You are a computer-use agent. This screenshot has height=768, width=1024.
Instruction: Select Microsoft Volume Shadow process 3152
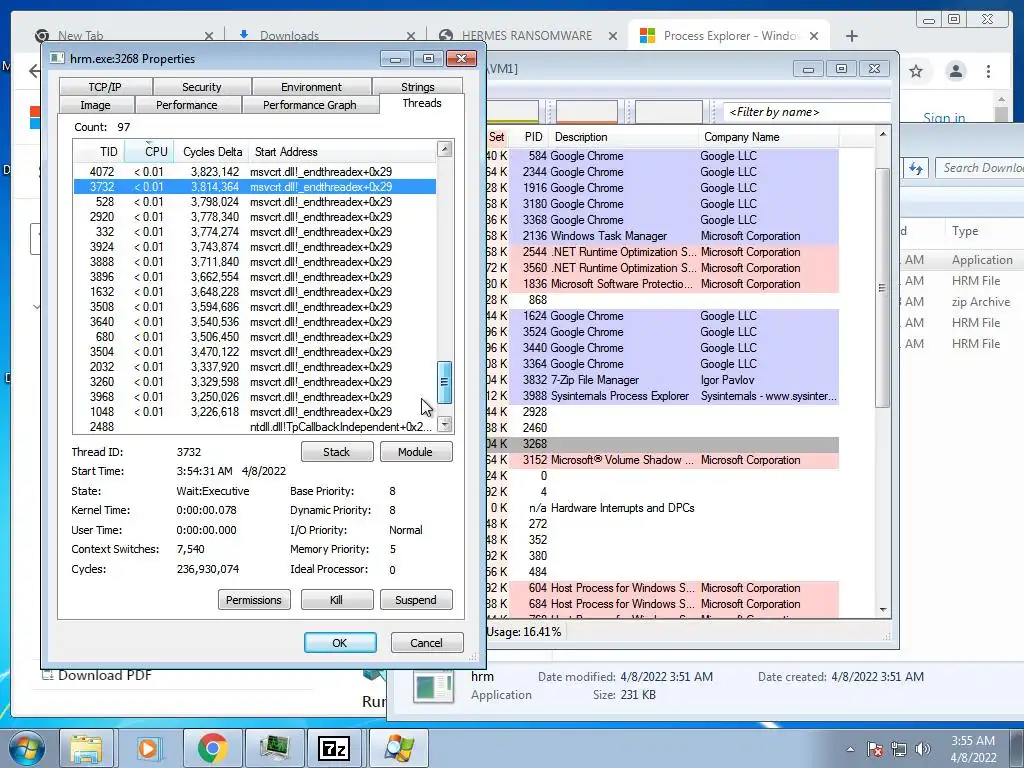[x=662, y=460]
